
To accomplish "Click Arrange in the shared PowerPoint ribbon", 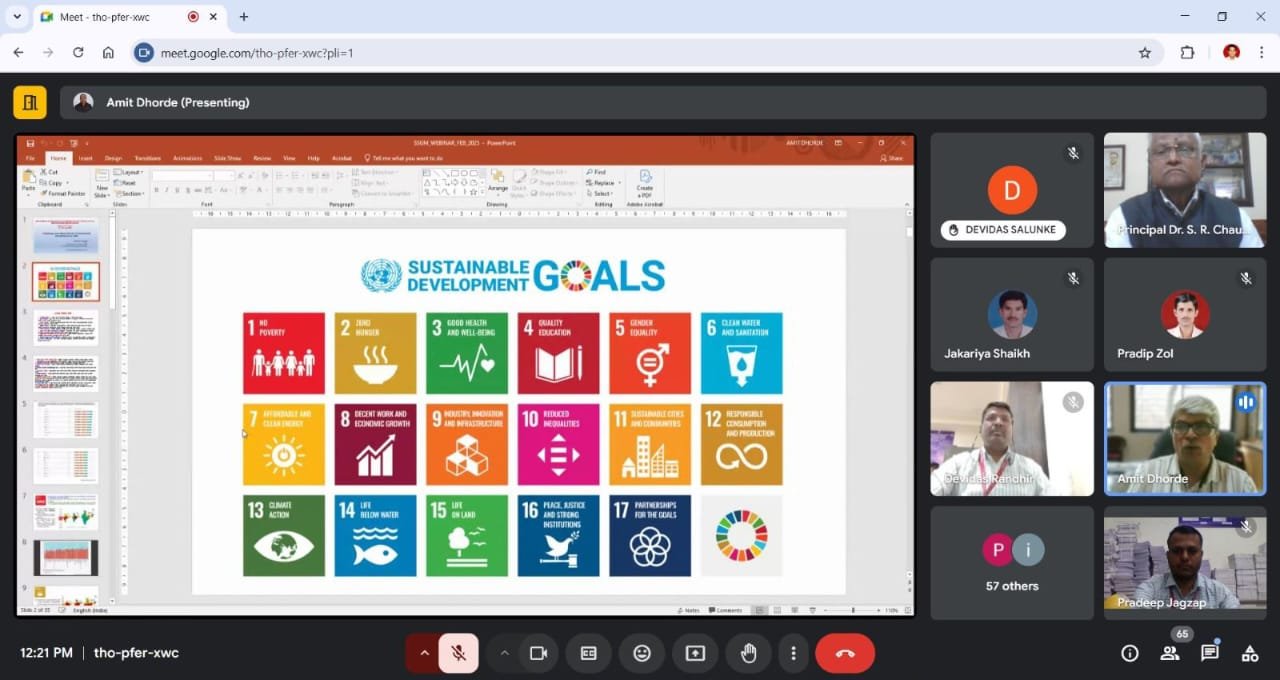I will 497,181.
